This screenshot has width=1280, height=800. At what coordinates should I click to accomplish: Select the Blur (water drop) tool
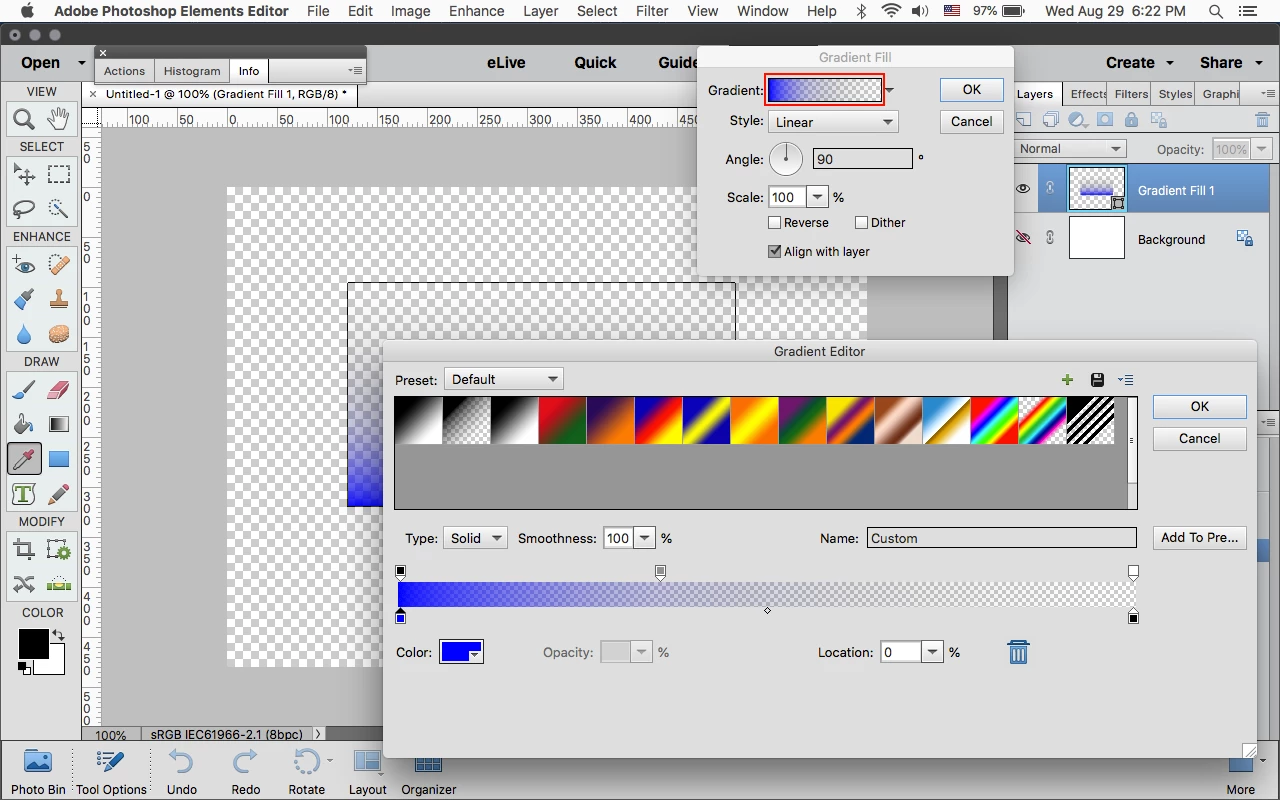tap(24, 334)
